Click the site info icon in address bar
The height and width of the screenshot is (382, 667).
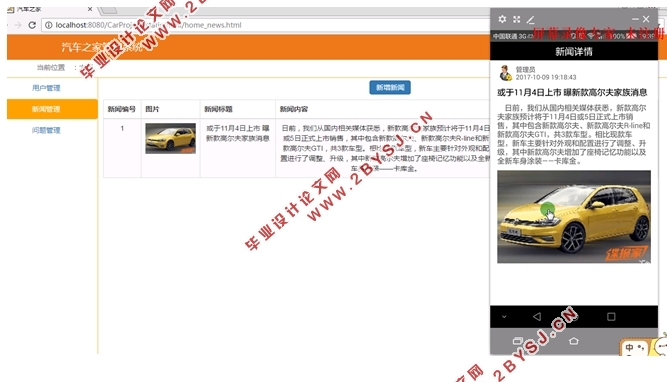pyautogui.click(x=48, y=25)
